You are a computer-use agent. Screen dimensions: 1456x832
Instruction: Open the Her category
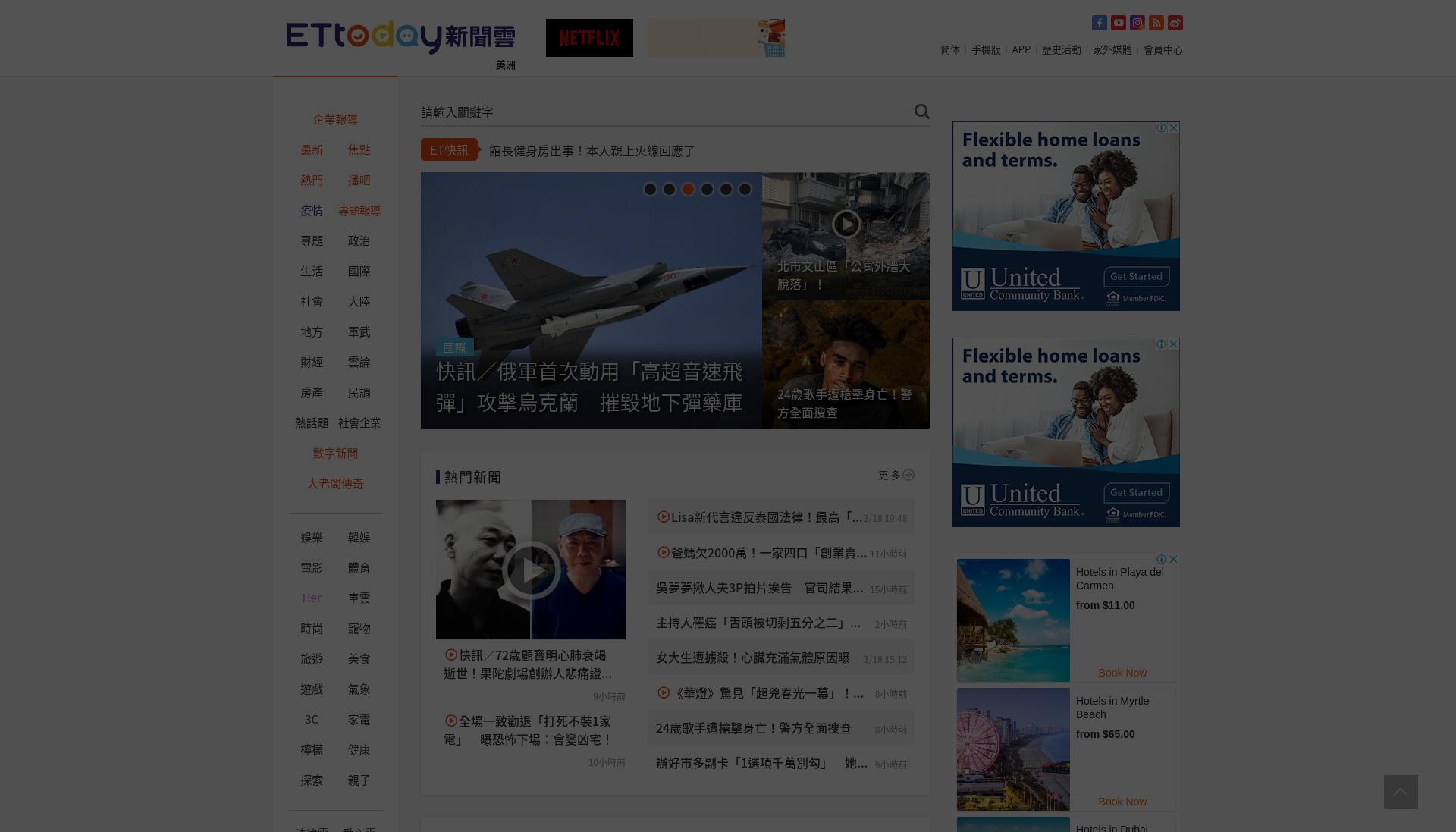click(x=312, y=598)
